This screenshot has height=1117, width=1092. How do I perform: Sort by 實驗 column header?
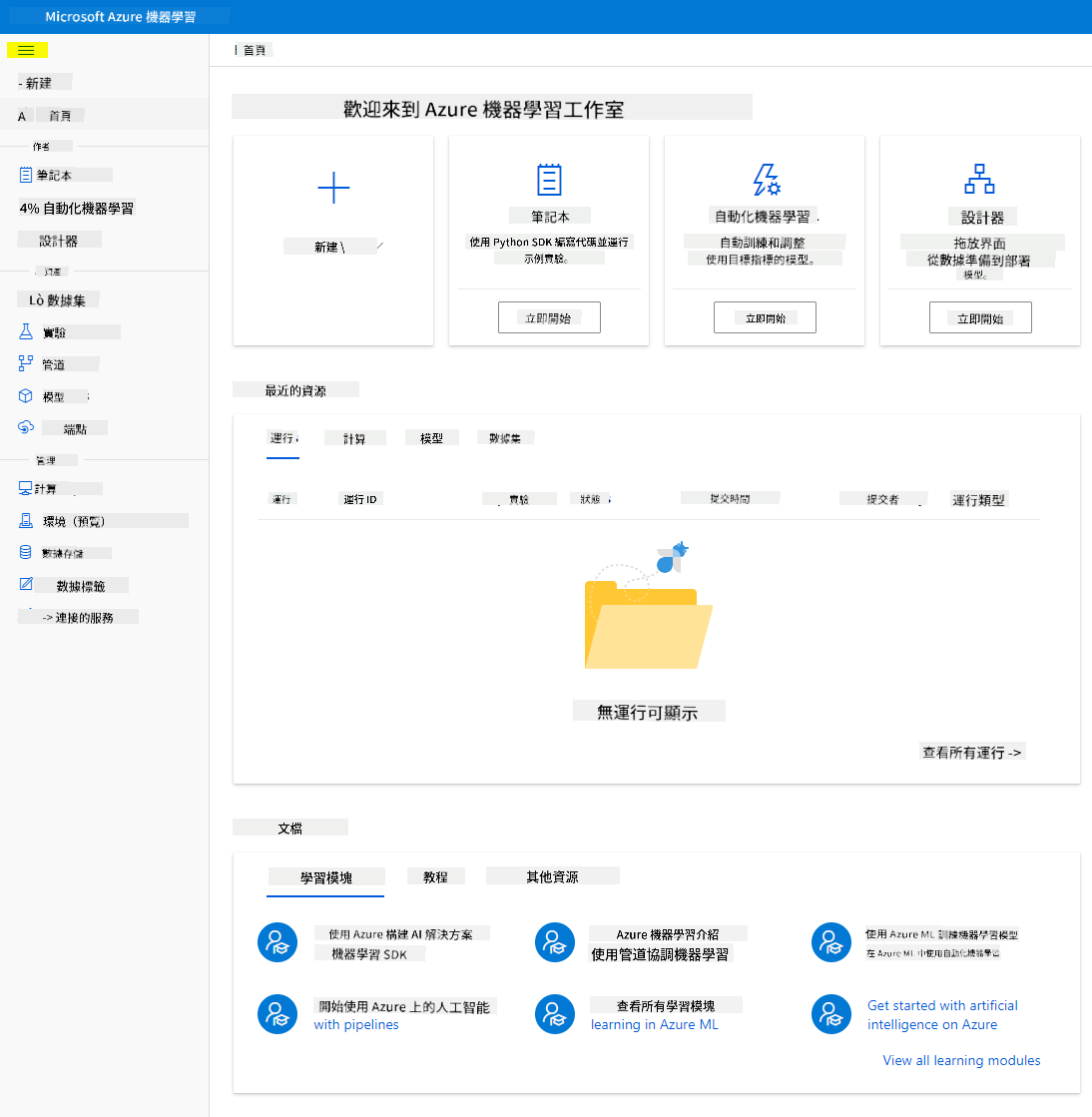519,499
